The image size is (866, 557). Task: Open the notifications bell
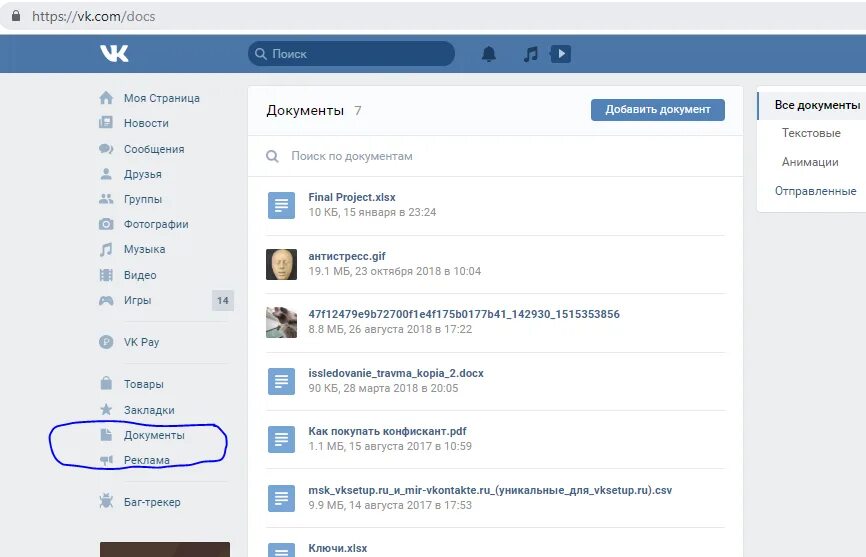[x=489, y=54]
